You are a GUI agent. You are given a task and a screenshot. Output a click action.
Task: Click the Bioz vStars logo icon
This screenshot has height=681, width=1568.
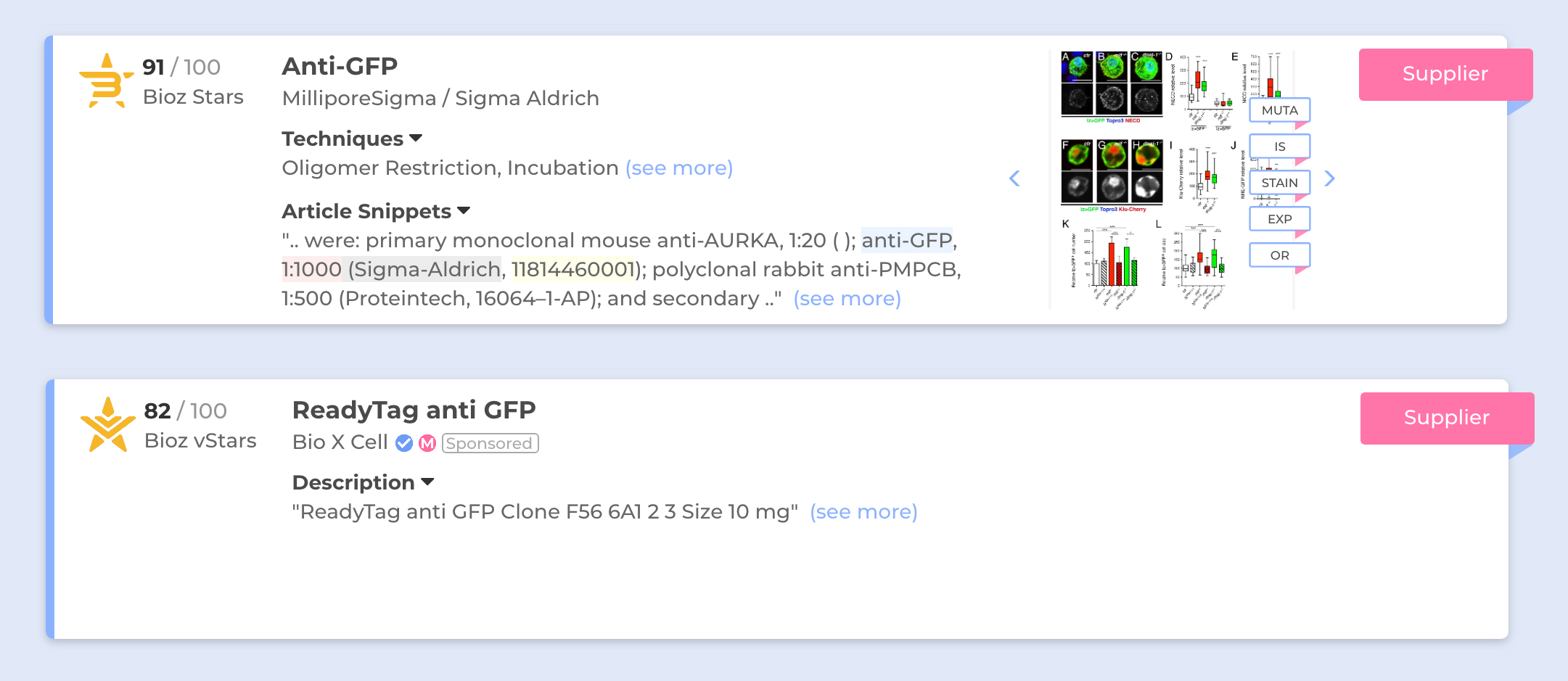(x=108, y=424)
